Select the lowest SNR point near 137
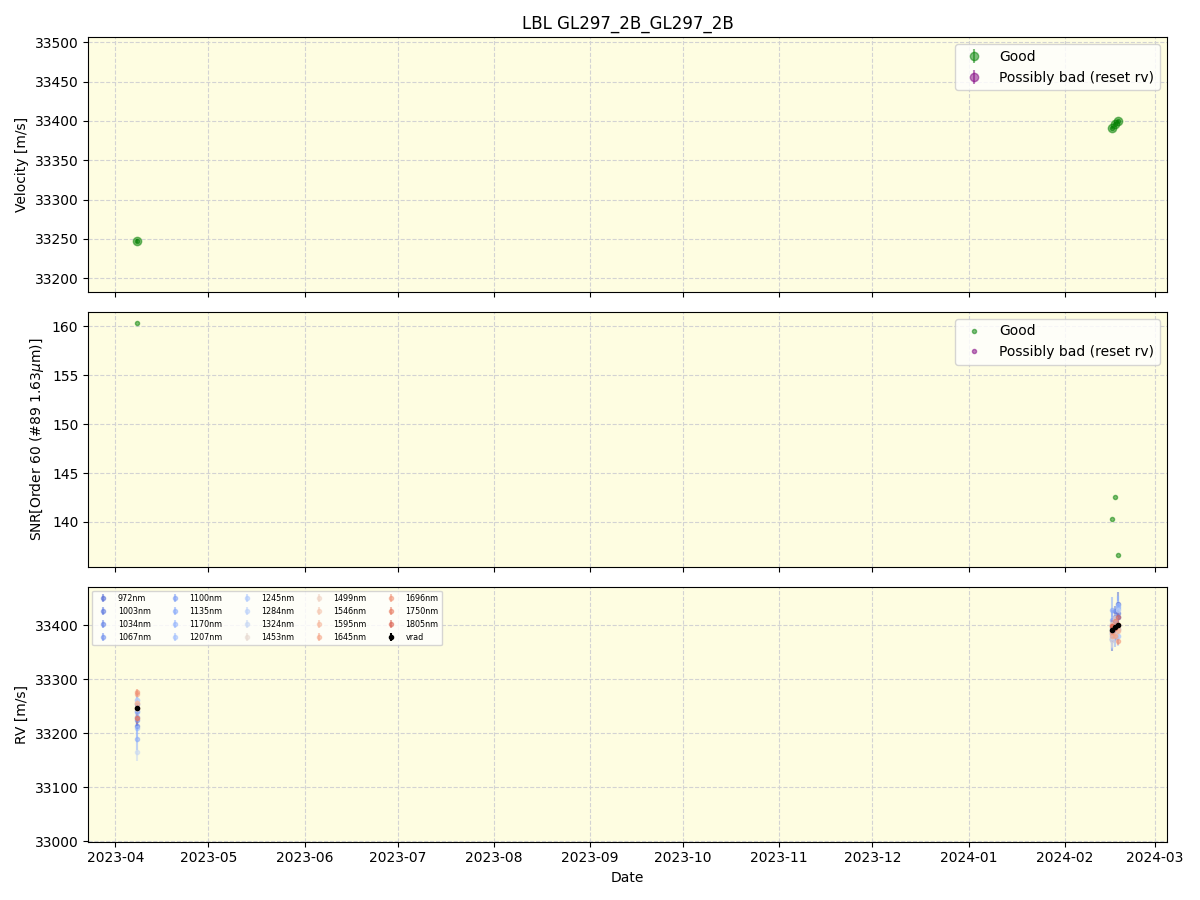Viewport: 1200px width, 900px height. click(1118, 555)
